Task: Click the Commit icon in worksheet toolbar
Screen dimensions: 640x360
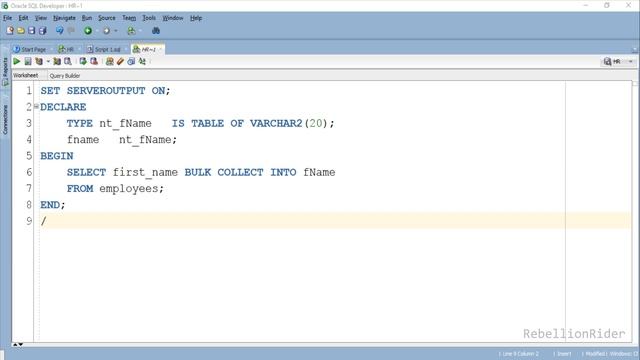Action: 83,62
